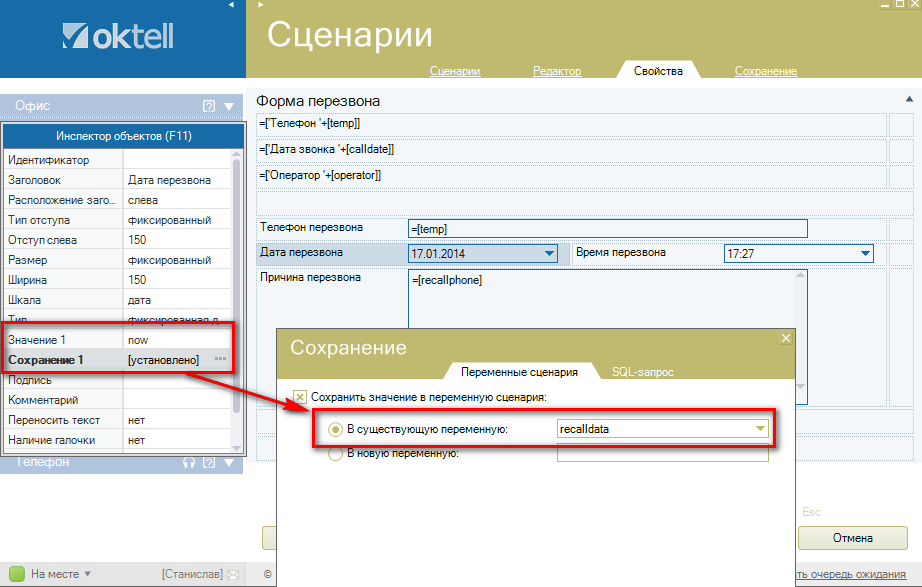Close the Сохранение dialog with X
The width and height of the screenshot is (922, 587).
pos(785,338)
